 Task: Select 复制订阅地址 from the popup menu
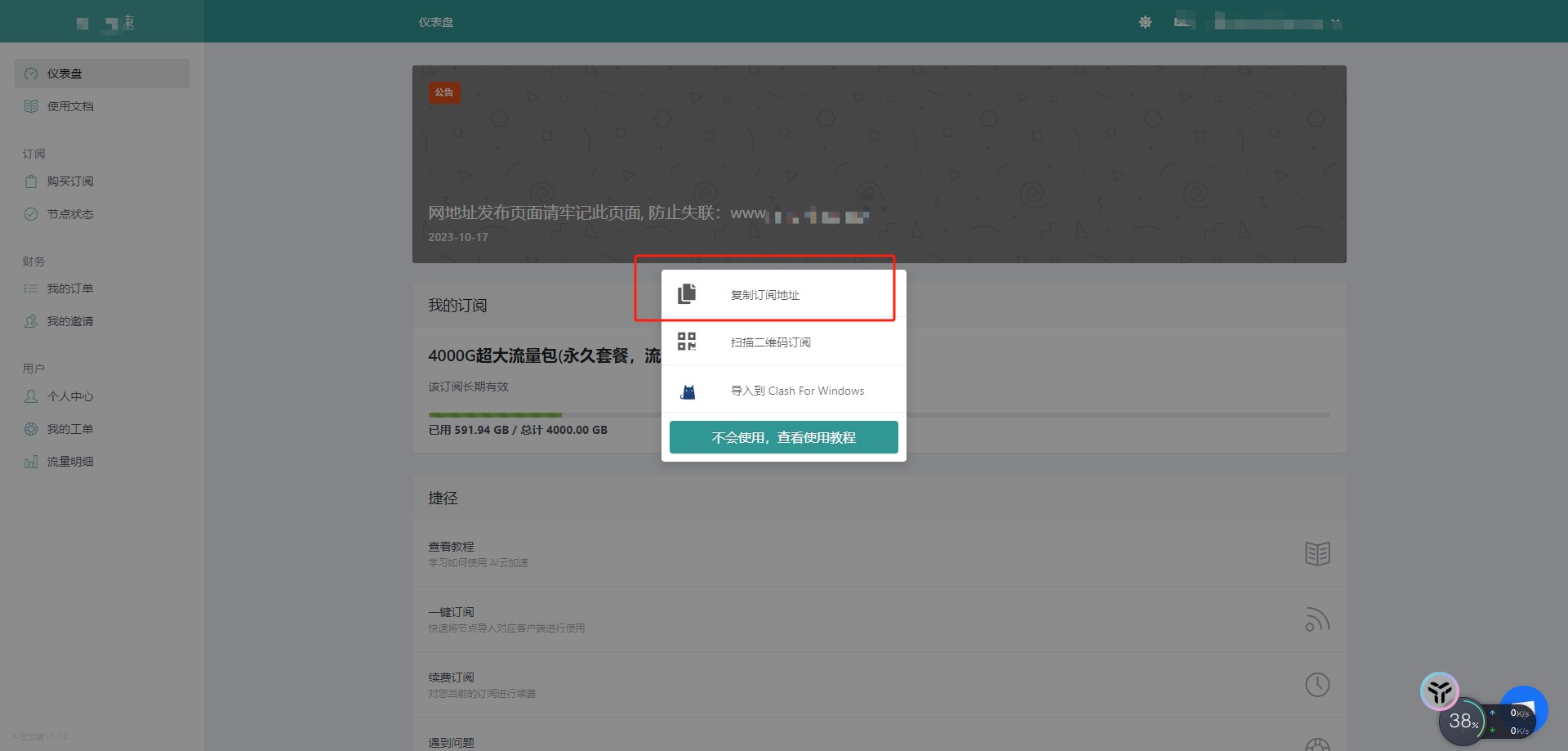pyautogui.click(x=764, y=295)
